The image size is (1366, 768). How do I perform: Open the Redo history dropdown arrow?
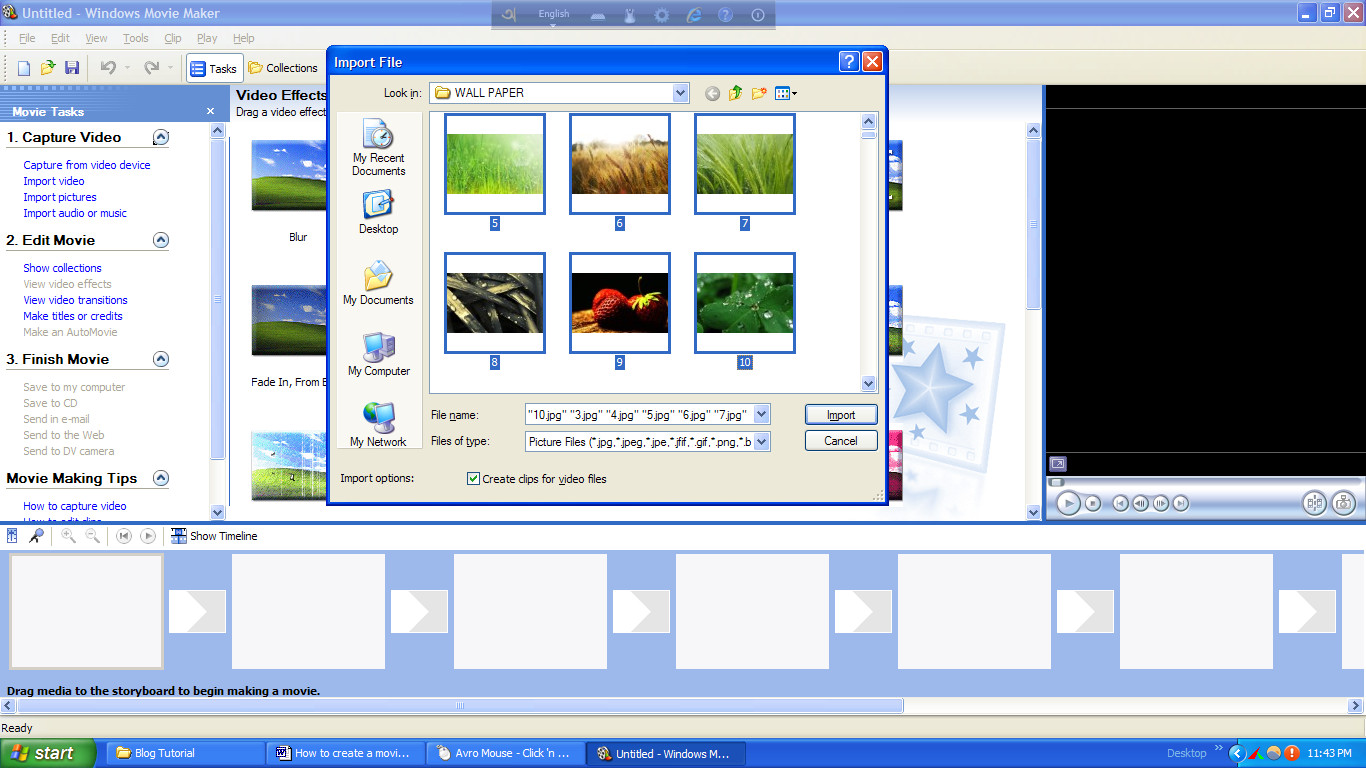(170, 68)
